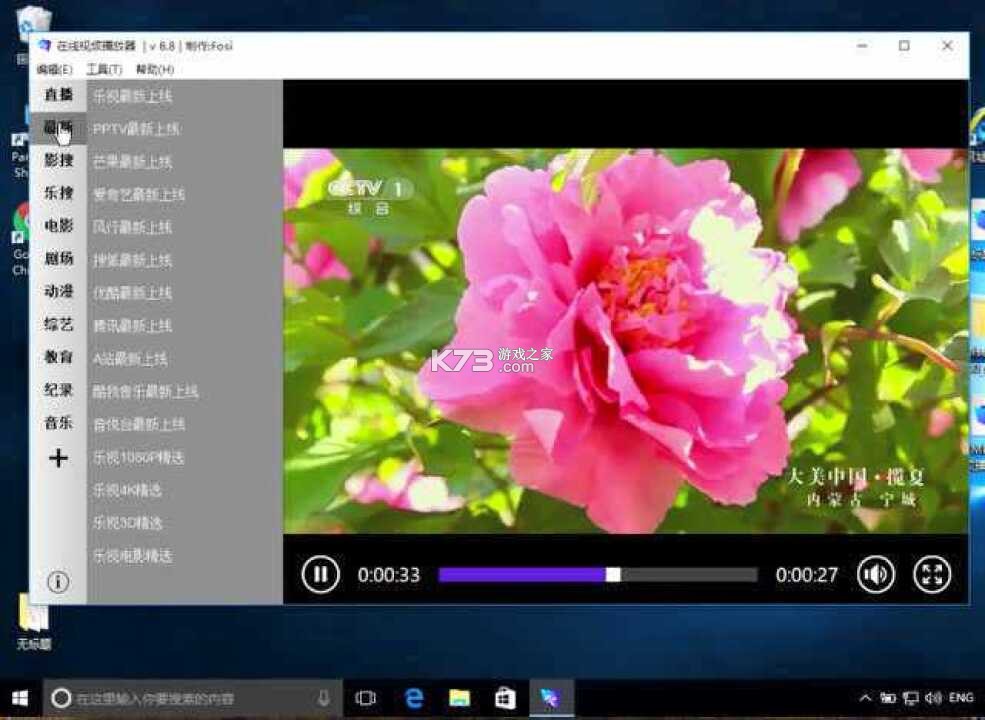Click the video picture showing pink flower

click(626, 341)
